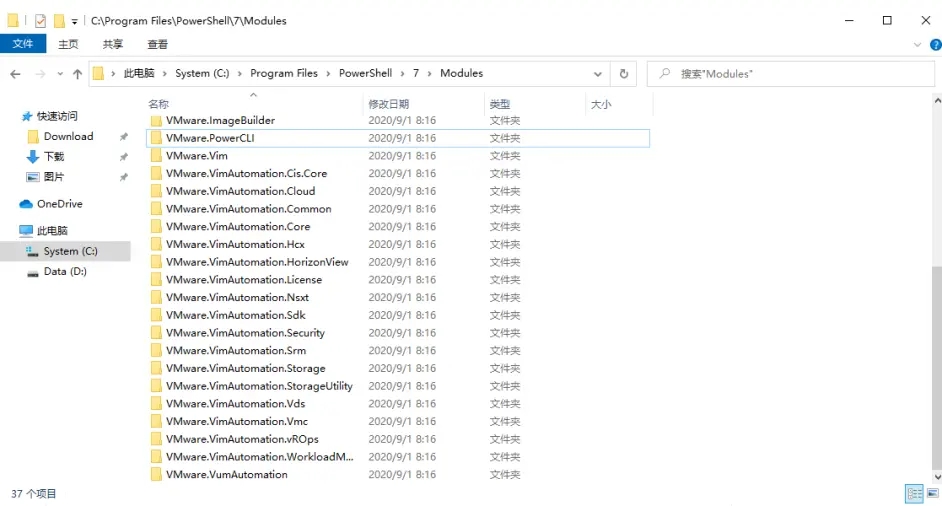942x506 pixels.
Task: Go back with the back arrow
Action: pos(16,74)
